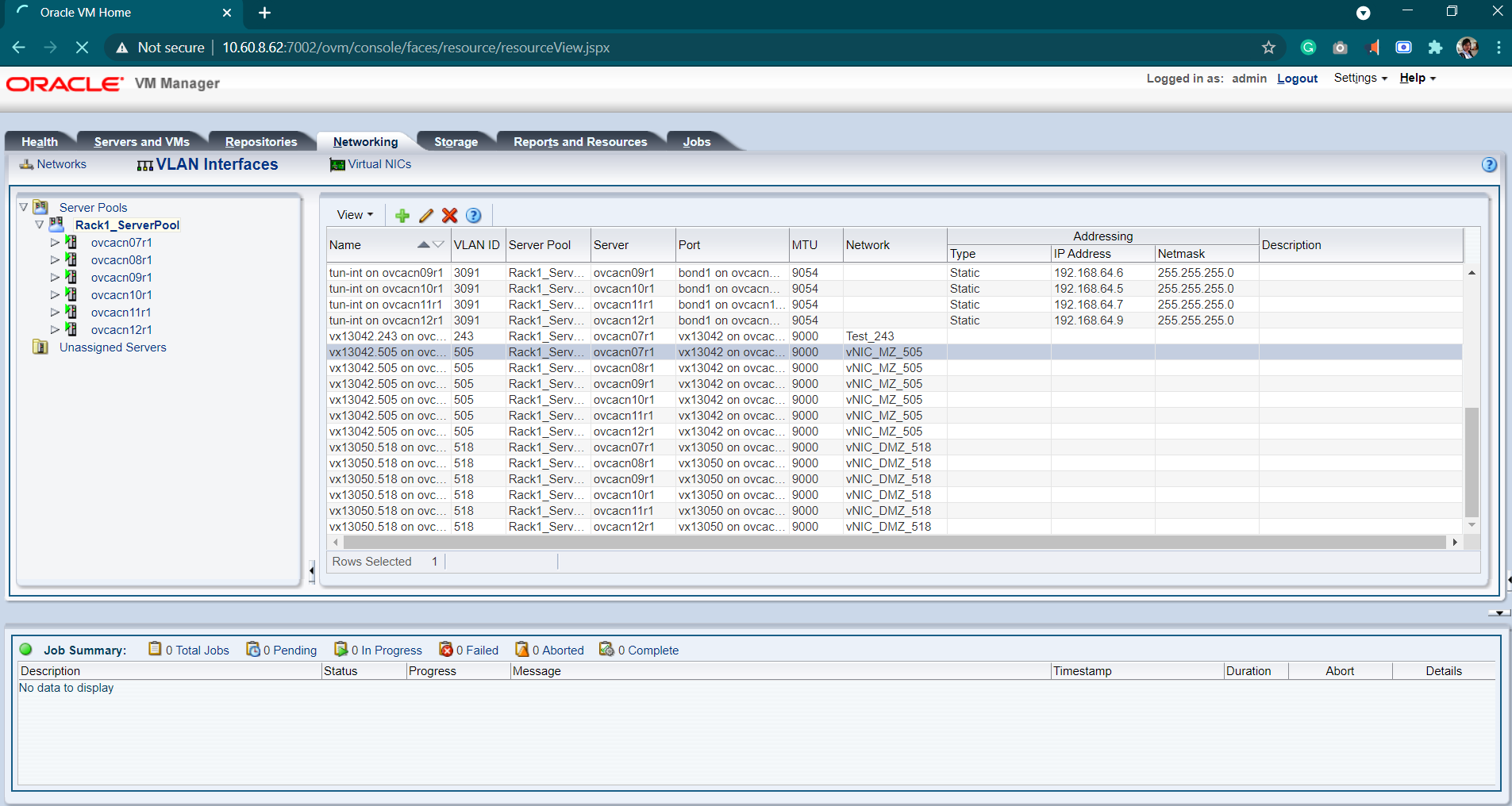1512x806 pixels.
Task: Click the green plus create VLAN interface icon
Action: [x=402, y=215]
